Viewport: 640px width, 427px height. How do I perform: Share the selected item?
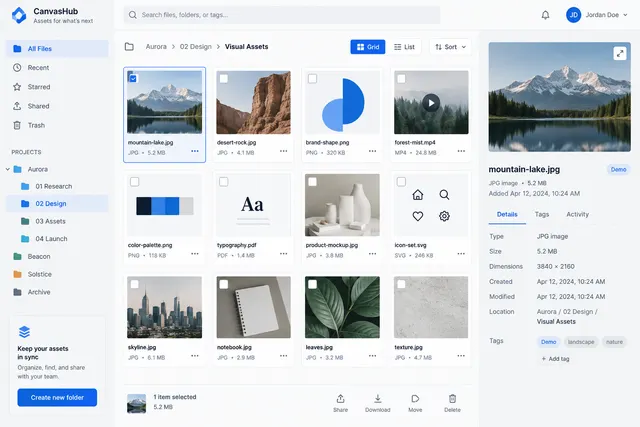(x=340, y=403)
